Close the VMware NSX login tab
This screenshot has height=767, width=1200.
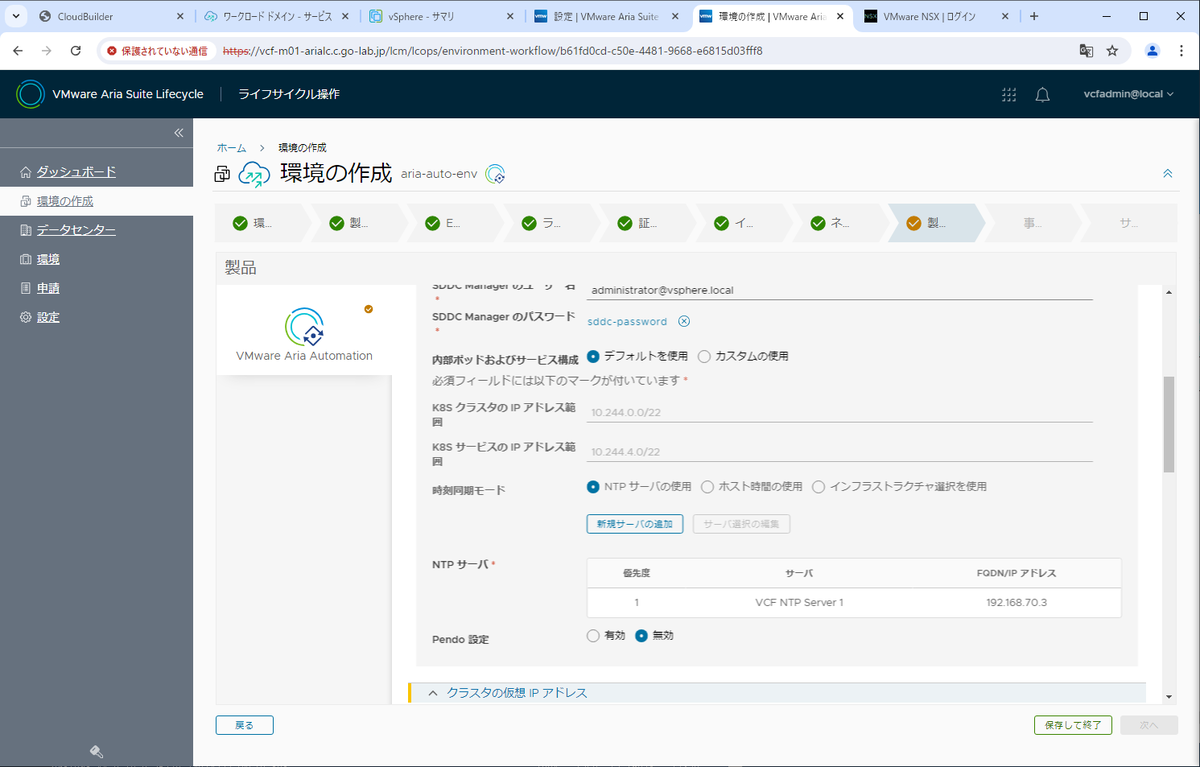click(1003, 17)
